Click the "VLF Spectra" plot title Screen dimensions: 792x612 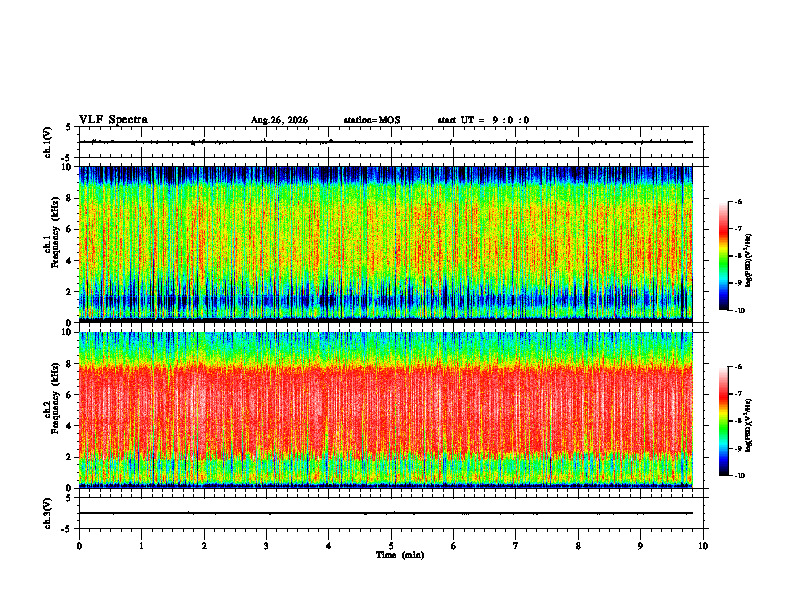(x=113, y=120)
